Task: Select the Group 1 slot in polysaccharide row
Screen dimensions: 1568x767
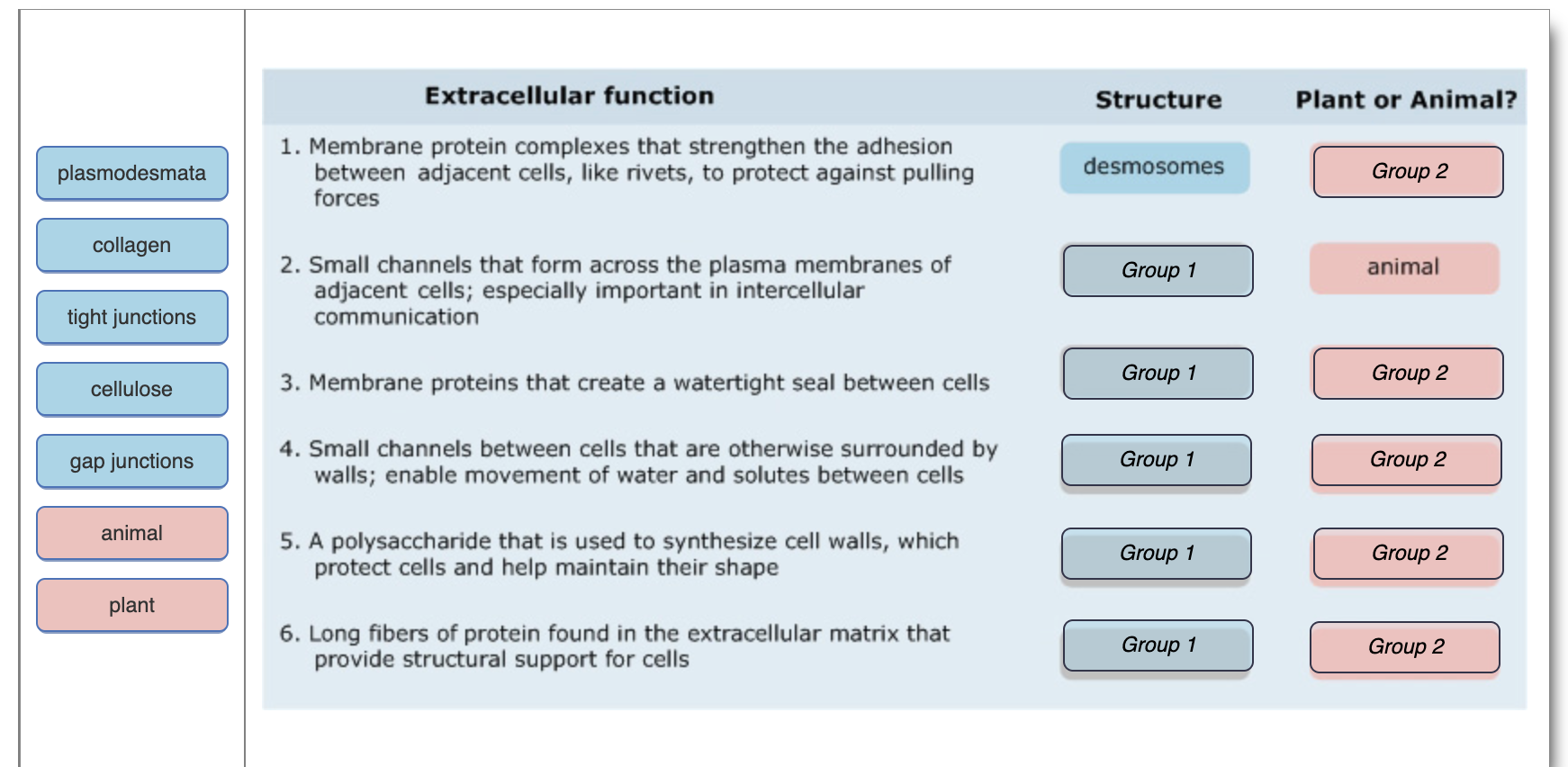Action: 1155,553
